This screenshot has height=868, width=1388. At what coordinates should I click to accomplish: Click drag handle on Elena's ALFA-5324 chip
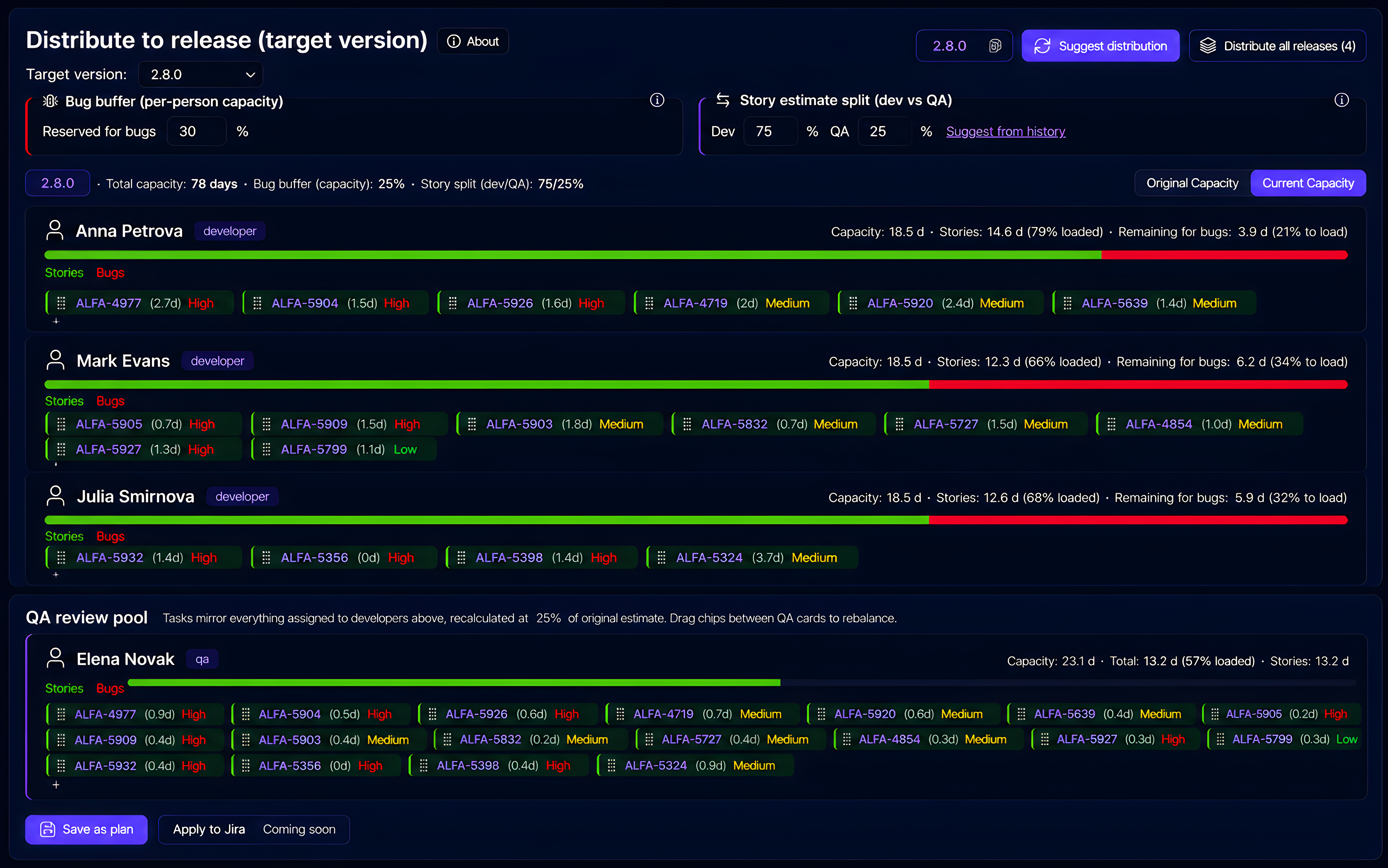tap(611, 765)
